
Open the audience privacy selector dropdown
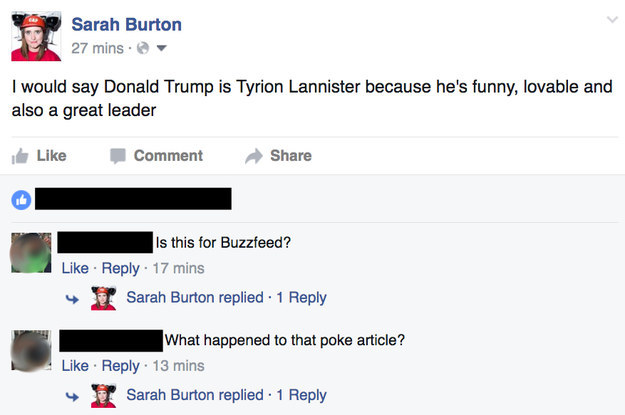(x=159, y=47)
